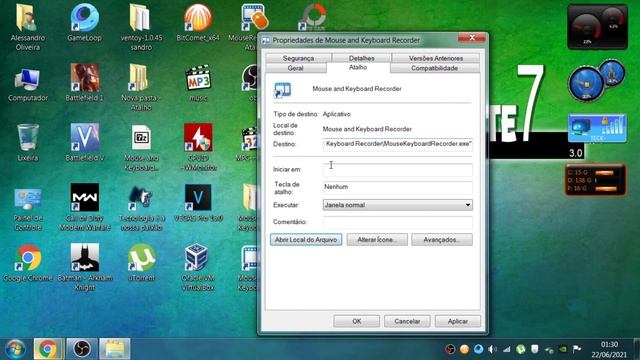The height and width of the screenshot is (360, 640).
Task: Close the Propriedades dialog window
Action: (472, 38)
